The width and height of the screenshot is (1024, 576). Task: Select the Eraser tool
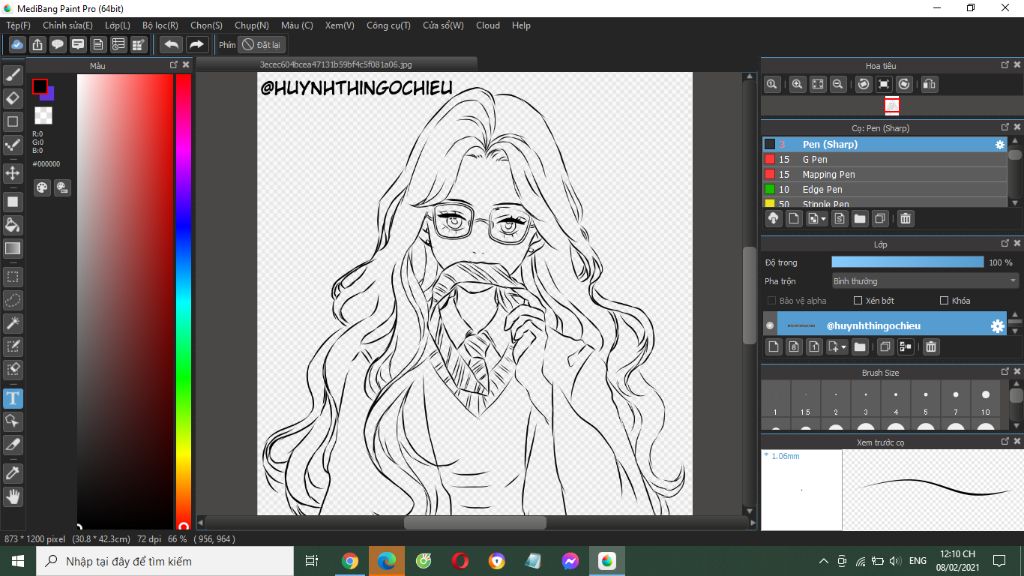click(x=12, y=98)
